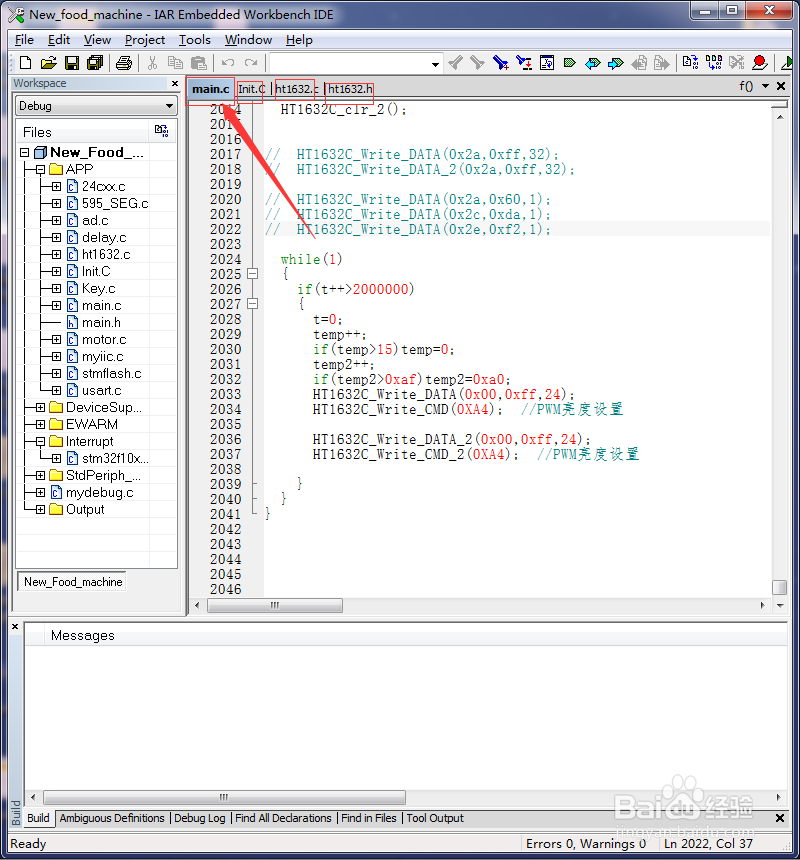This screenshot has width=800, height=860.
Task: Save all files with the stacked floppies icon
Action: pos(95,63)
